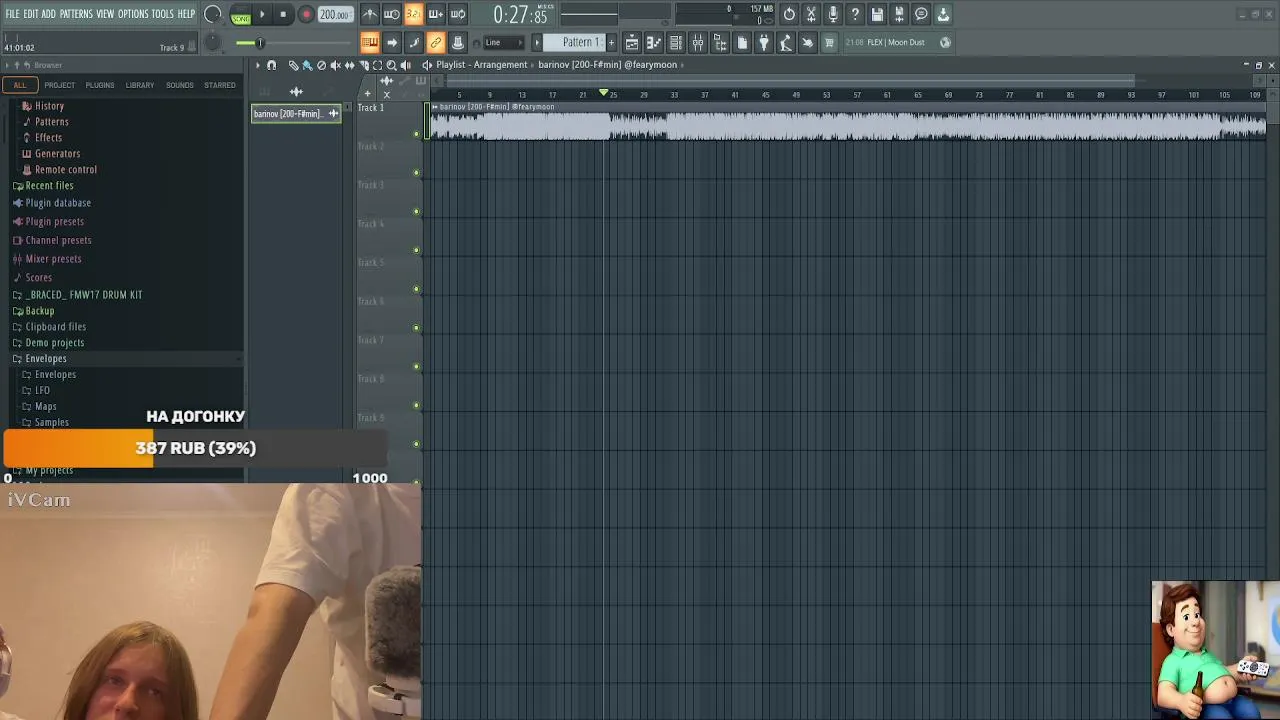Screen dimensions: 1280x720
Task: Open the Channel rack view button
Action: (675, 42)
